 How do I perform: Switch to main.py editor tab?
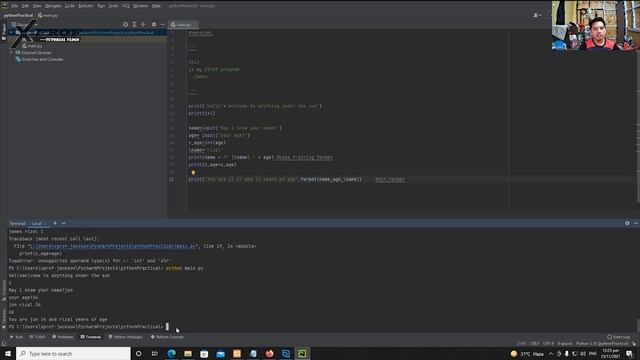182,25
